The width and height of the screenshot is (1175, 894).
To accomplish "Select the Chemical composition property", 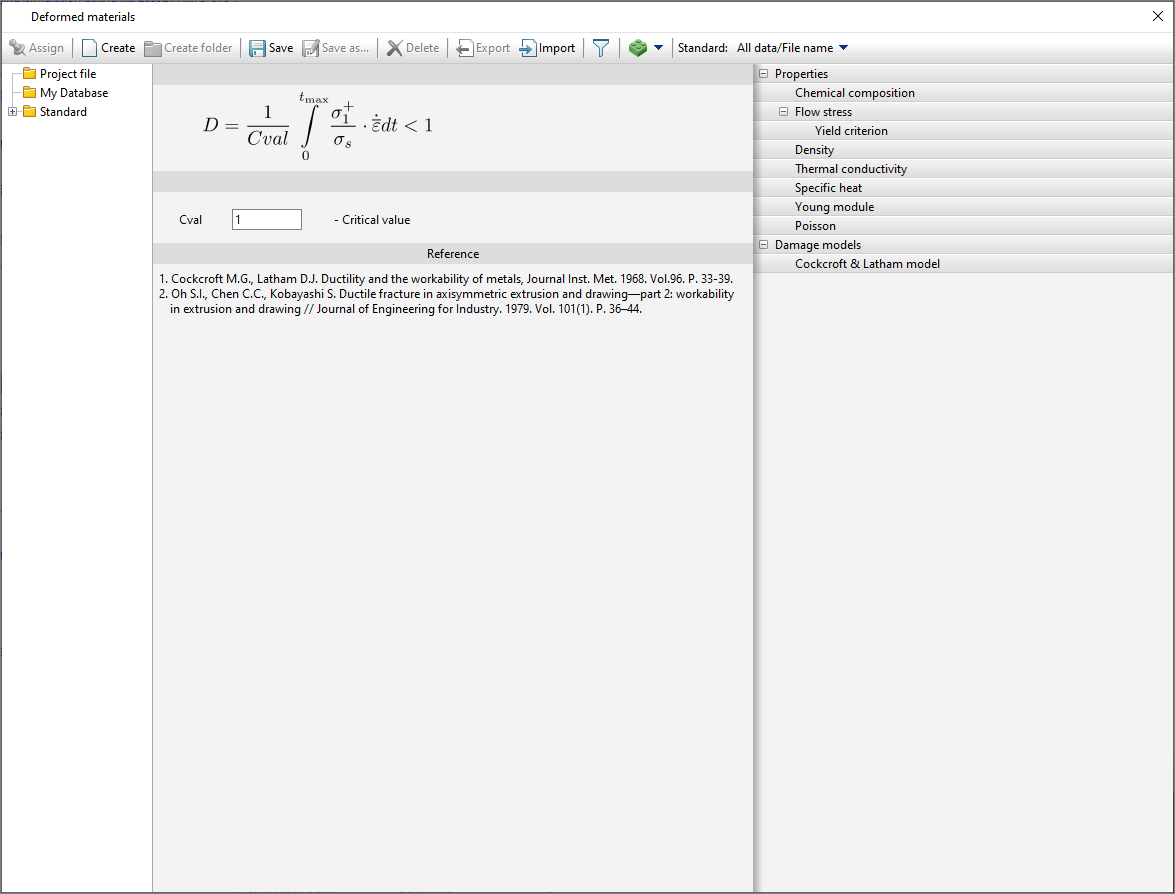I will click(854, 93).
